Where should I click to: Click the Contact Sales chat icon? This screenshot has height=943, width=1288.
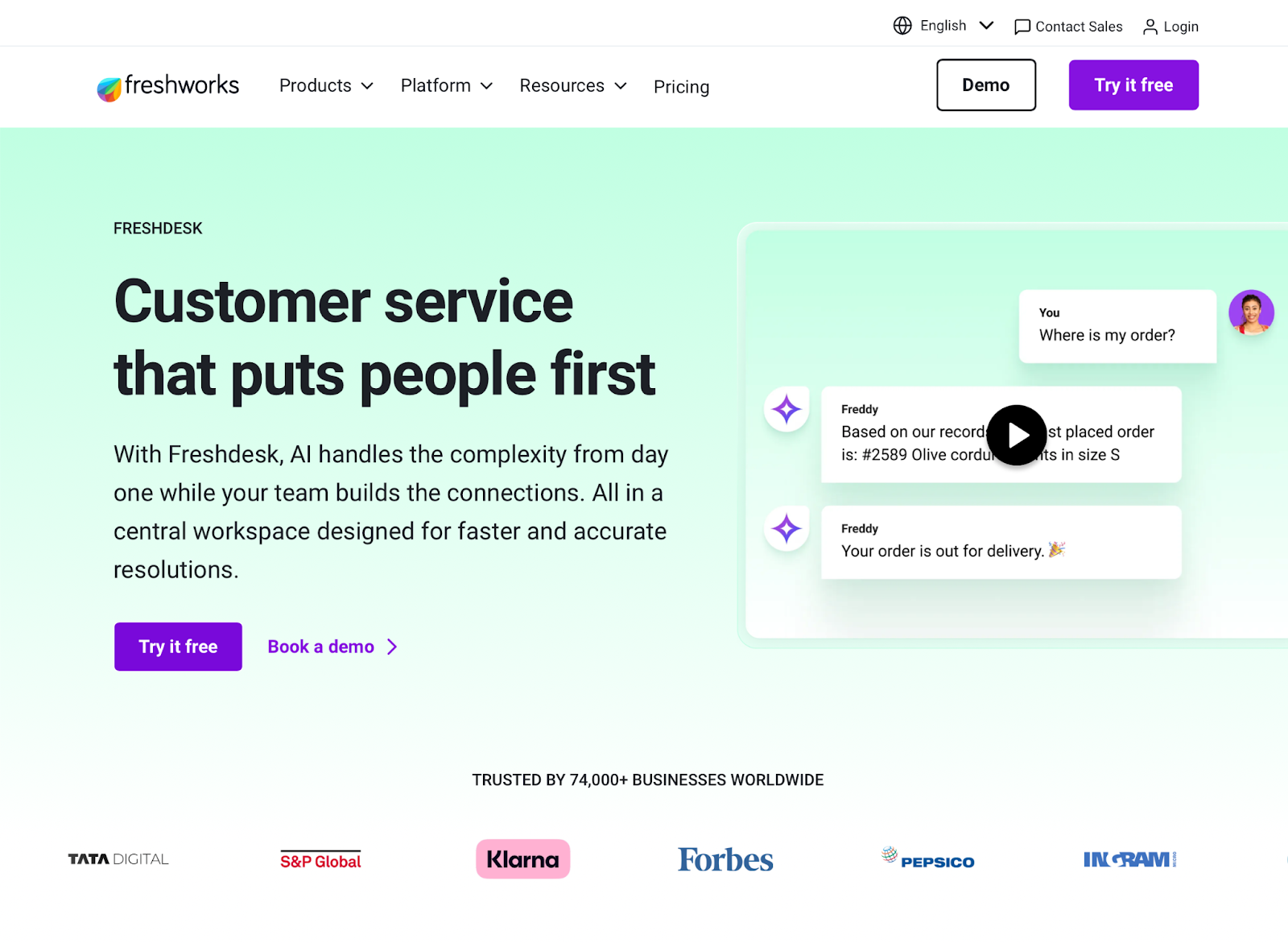pyautogui.click(x=1022, y=27)
